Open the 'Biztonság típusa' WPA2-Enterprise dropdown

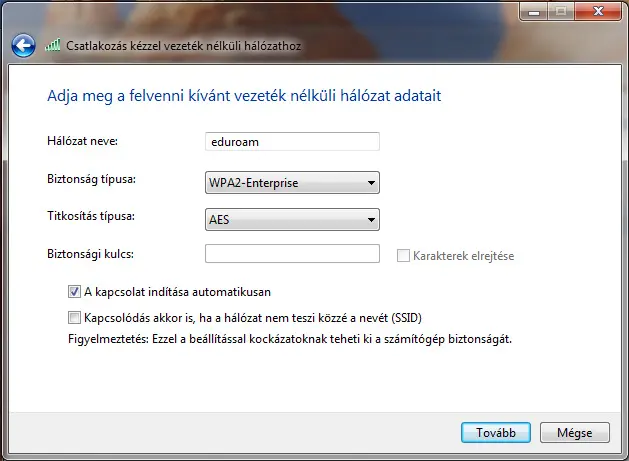point(292,183)
